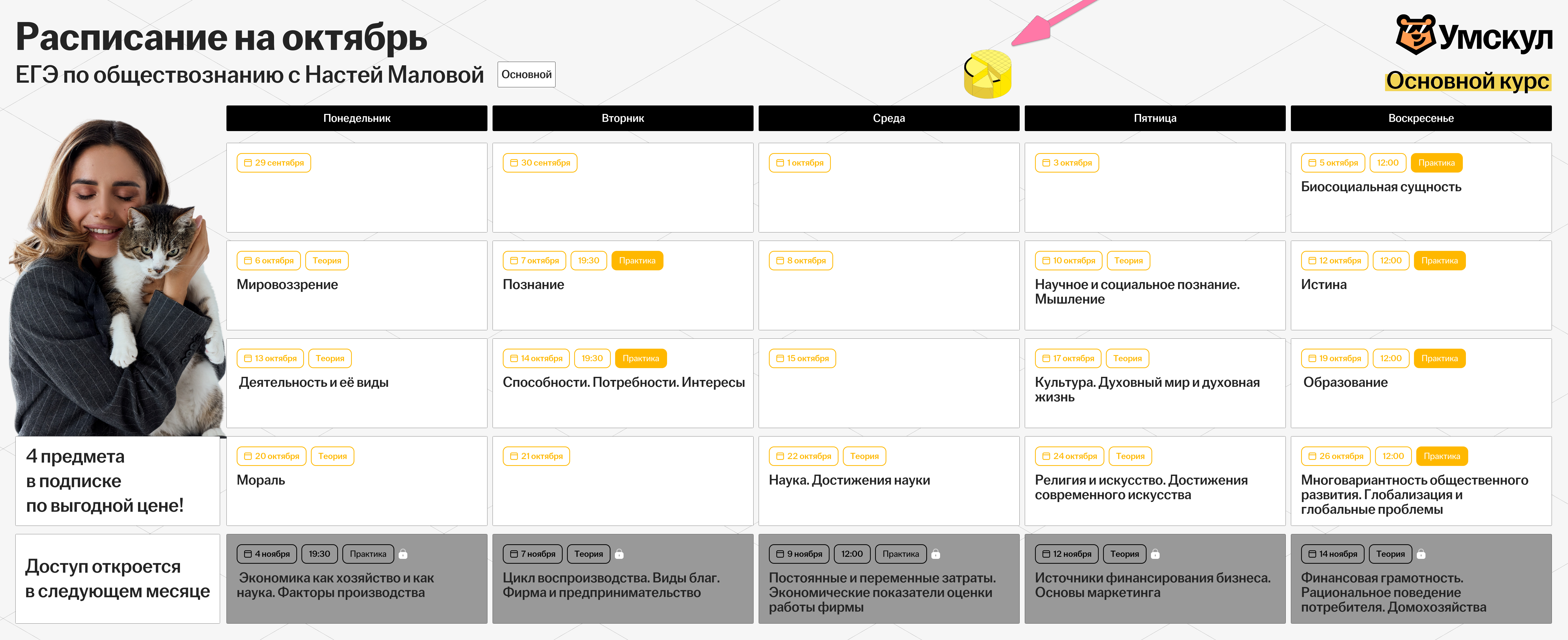Screen dimensions: 1568x640
Task: Click the lock icon on 12 ноября card
Action: pos(1155,554)
